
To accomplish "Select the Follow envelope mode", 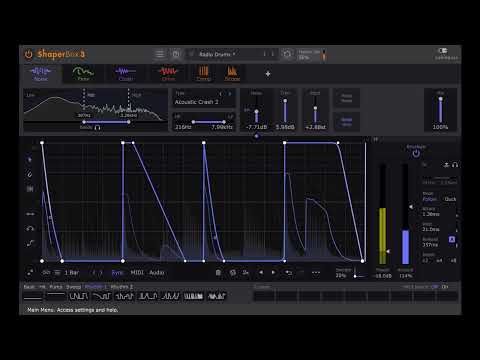I will click(429, 199).
